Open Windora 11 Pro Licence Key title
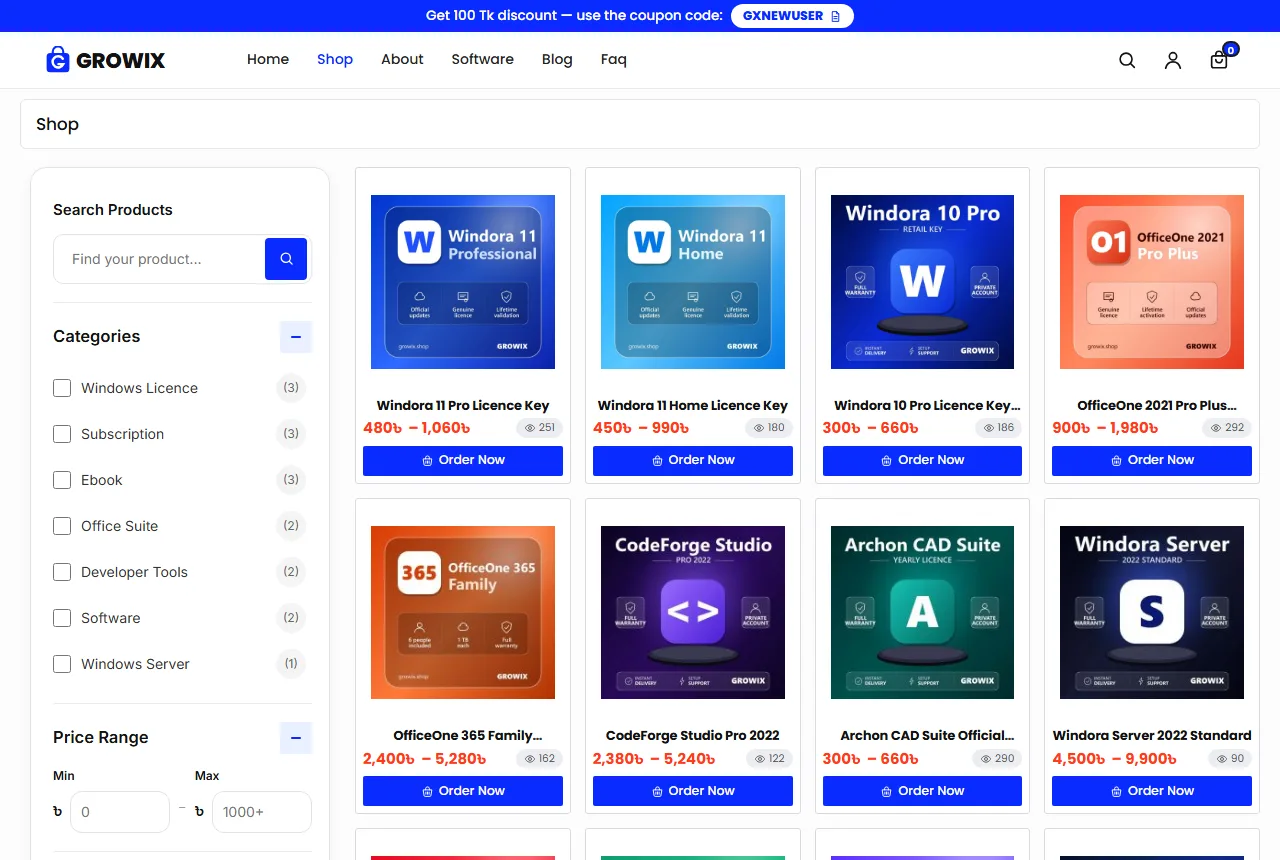1280x860 pixels. pyautogui.click(x=463, y=405)
